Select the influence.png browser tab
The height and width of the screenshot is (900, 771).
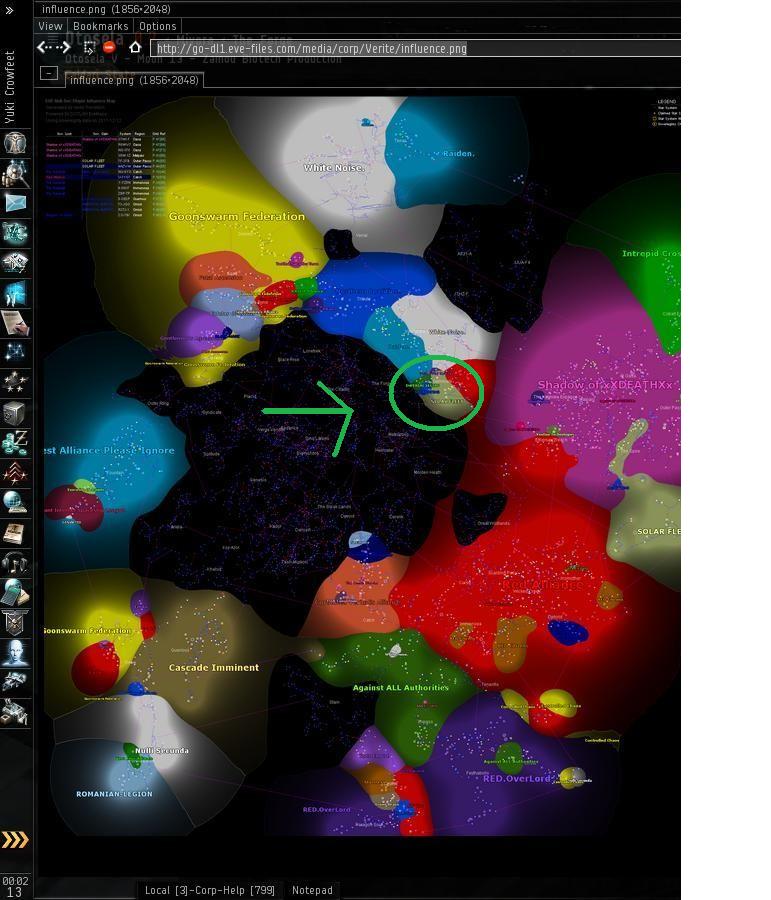(134, 80)
